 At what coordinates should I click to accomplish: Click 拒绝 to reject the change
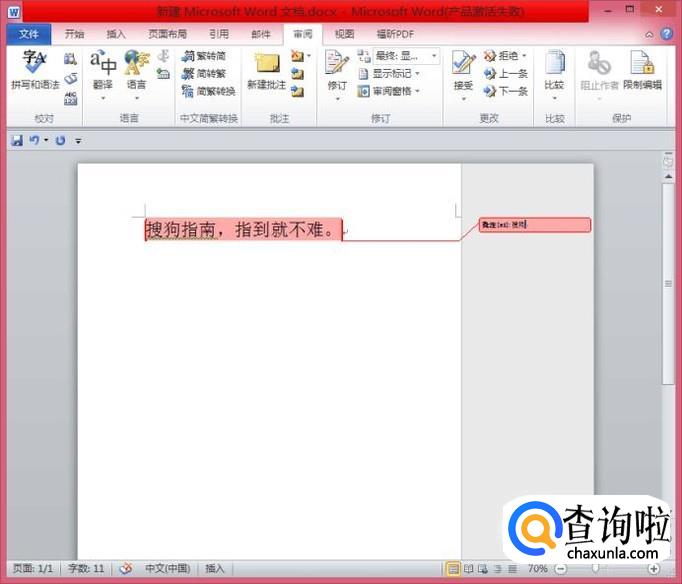pos(502,56)
